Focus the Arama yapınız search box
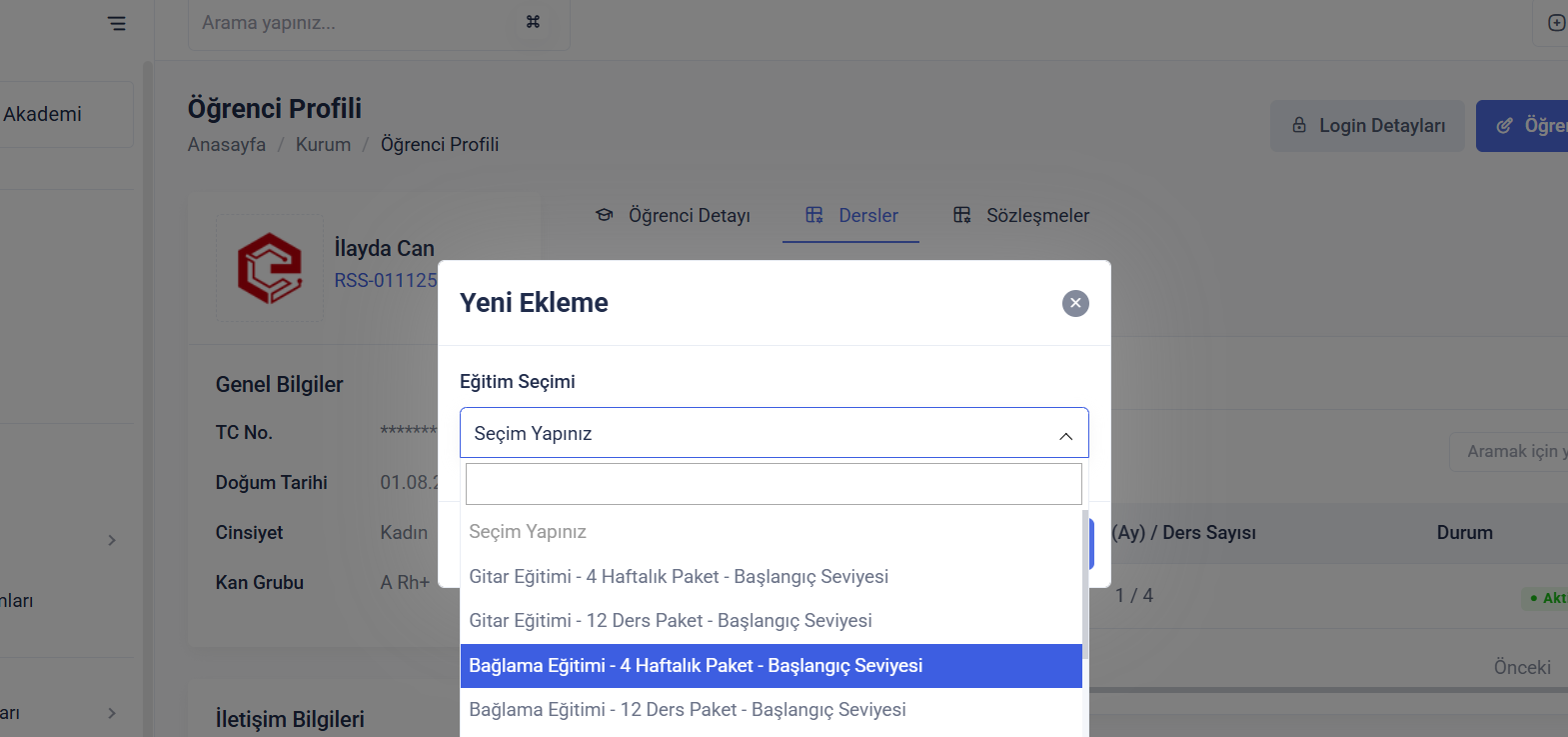 (350, 23)
